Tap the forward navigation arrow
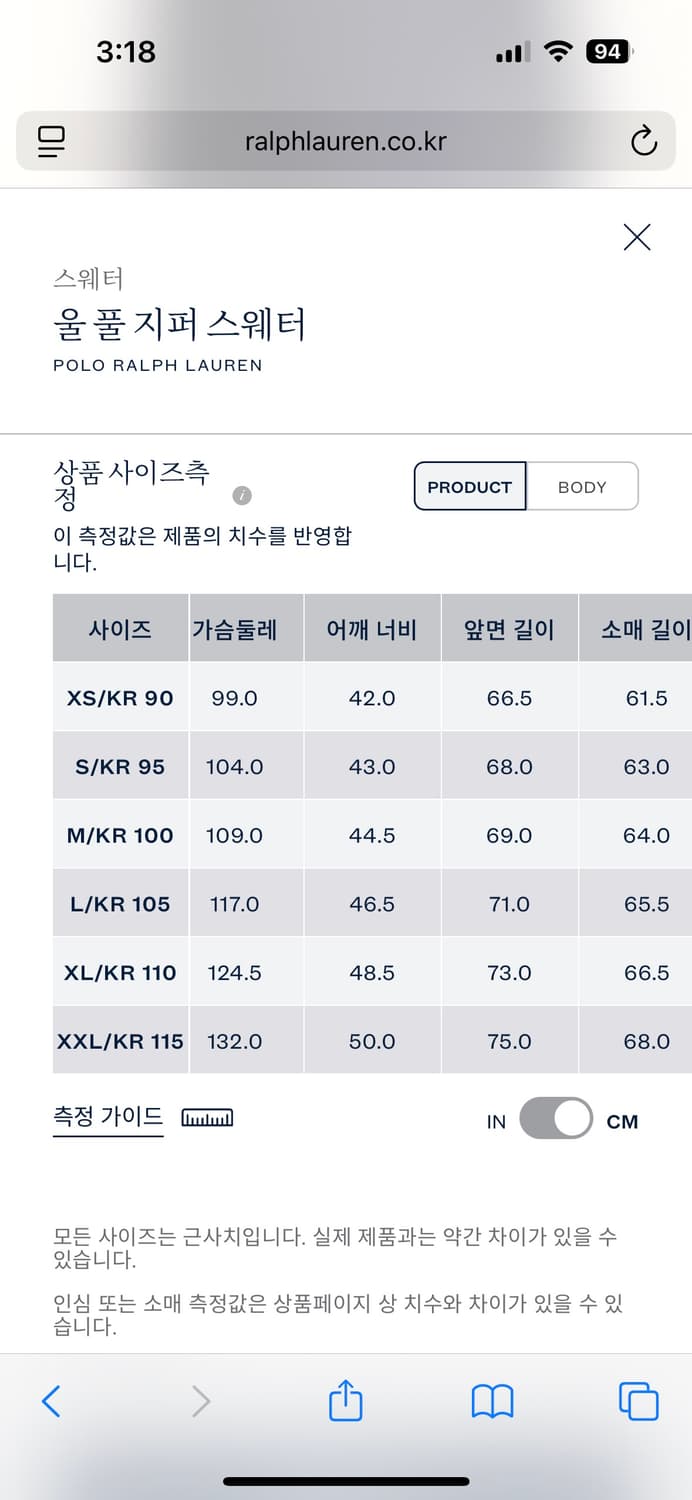Screen dimensions: 692x1500 [200, 1401]
